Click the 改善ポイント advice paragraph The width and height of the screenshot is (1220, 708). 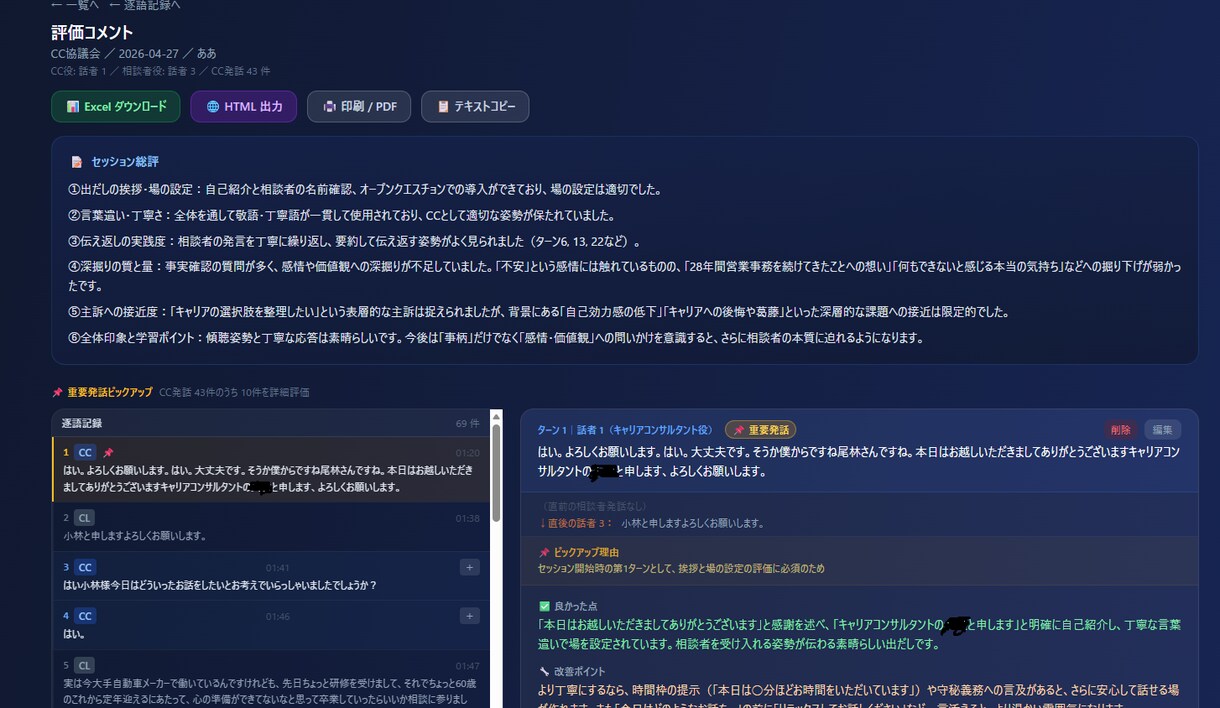point(859,696)
